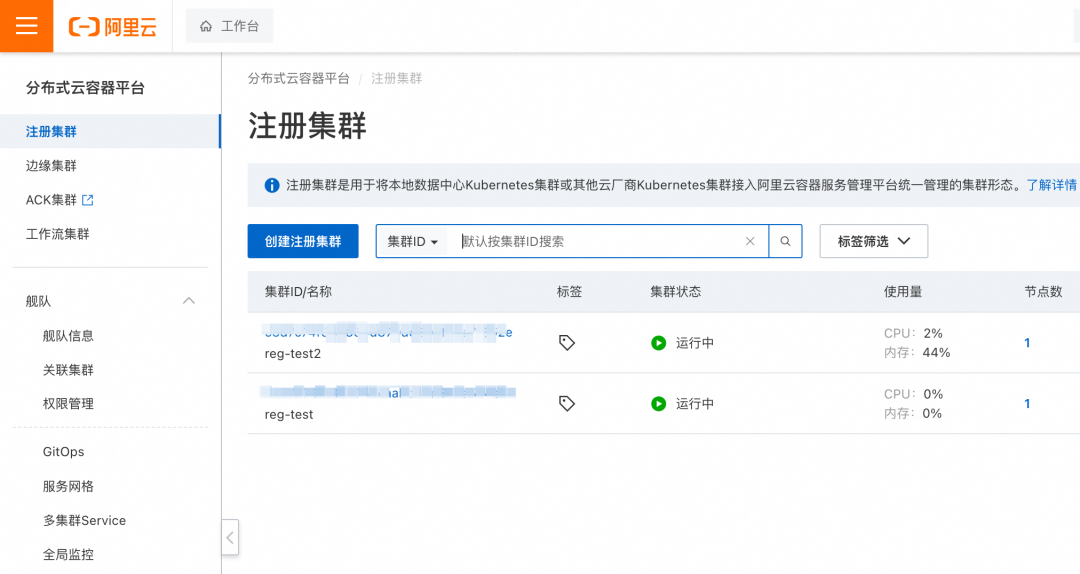Open 舰队信息 in the sidebar
The width and height of the screenshot is (1080, 574).
coord(68,336)
